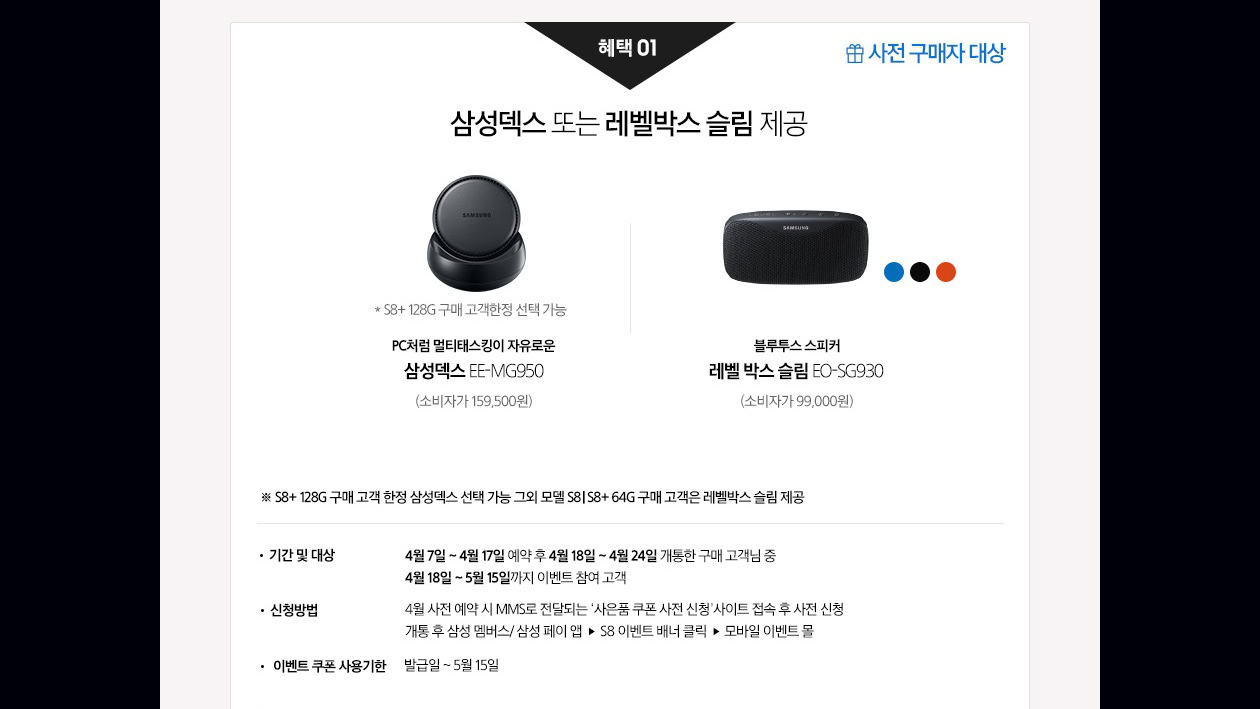Click the 소비자가 159,500원 price text
Image resolution: width=1260 pixels, height=709 pixels.
click(473, 401)
